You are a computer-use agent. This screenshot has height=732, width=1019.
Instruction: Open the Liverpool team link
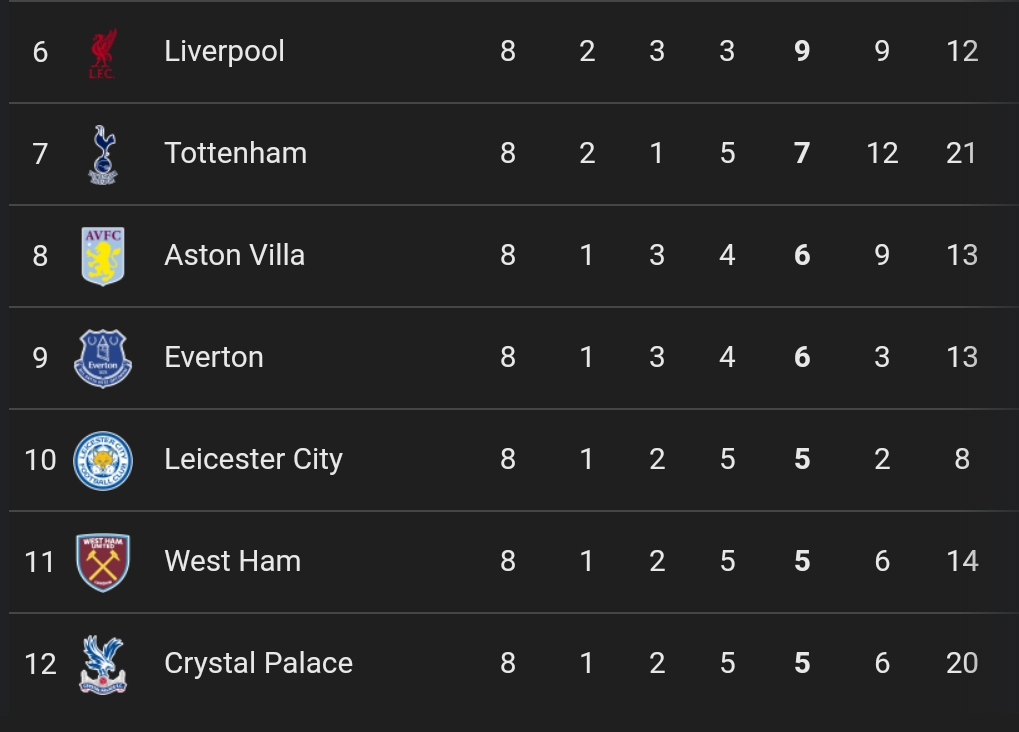click(224, 52)
